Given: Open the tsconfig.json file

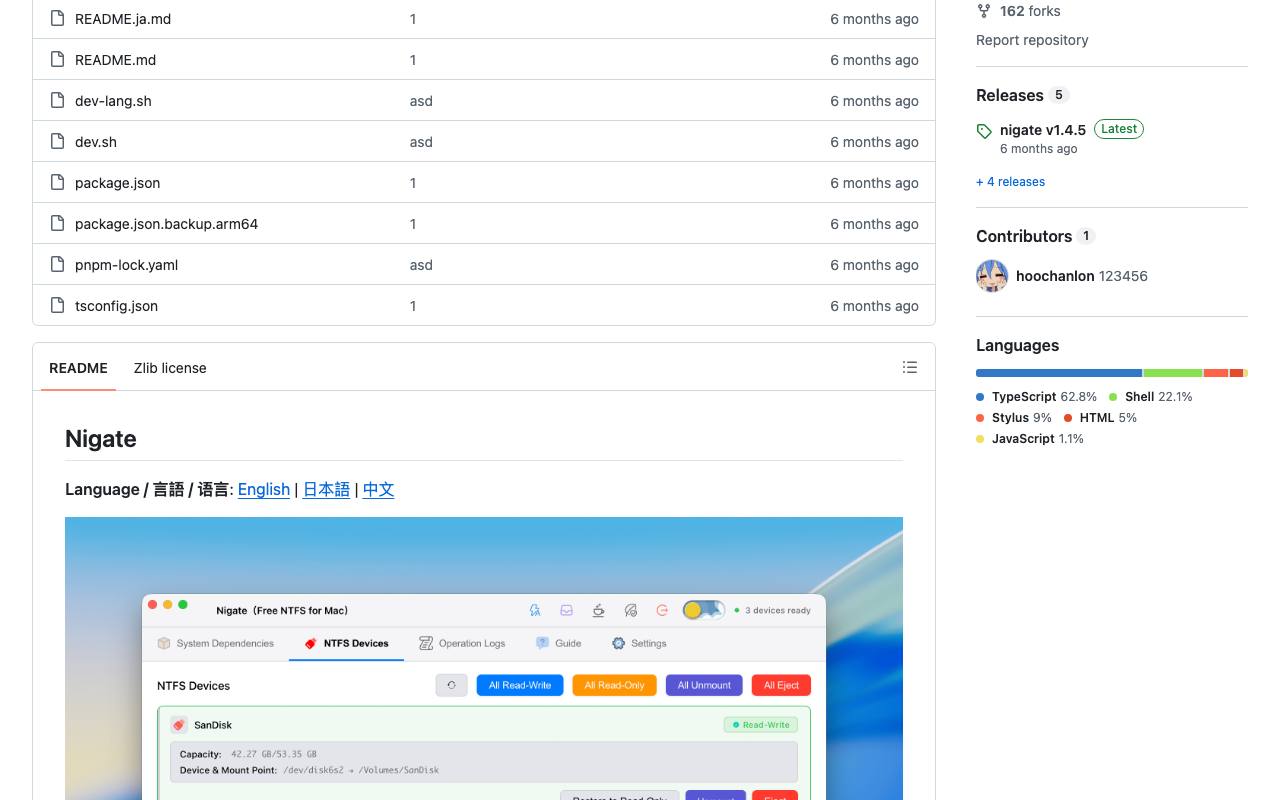Looking at the screenshot, I should point(116,306).
